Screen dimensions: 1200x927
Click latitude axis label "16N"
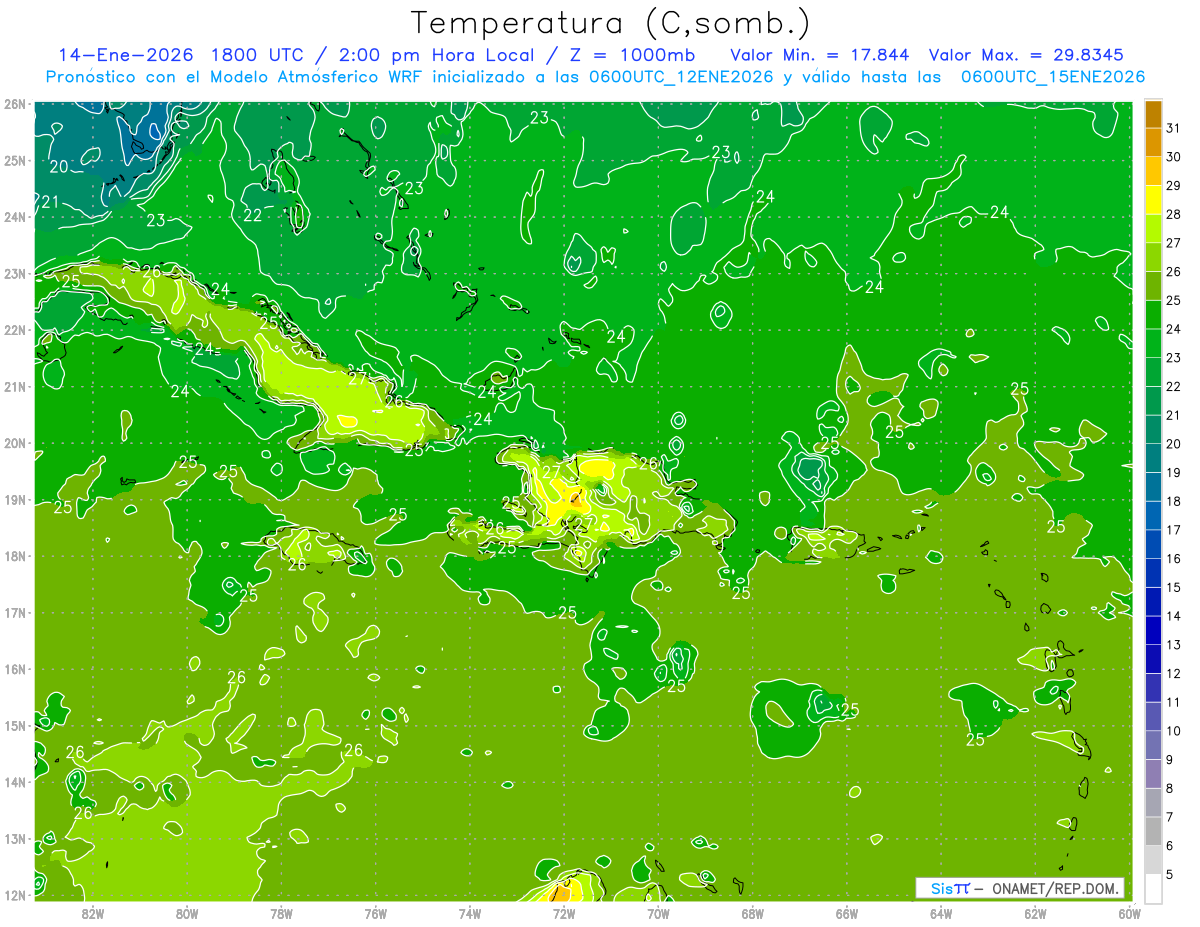pyautogui.click(x=14, y=669)
